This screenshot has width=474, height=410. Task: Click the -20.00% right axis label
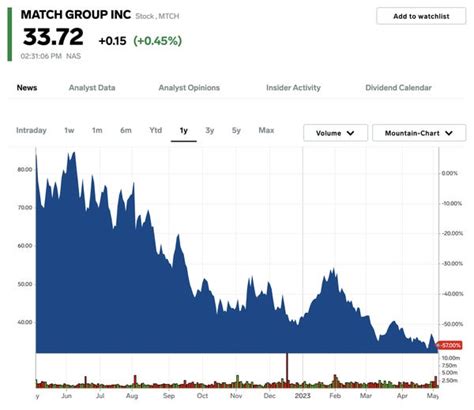point(452,233)
